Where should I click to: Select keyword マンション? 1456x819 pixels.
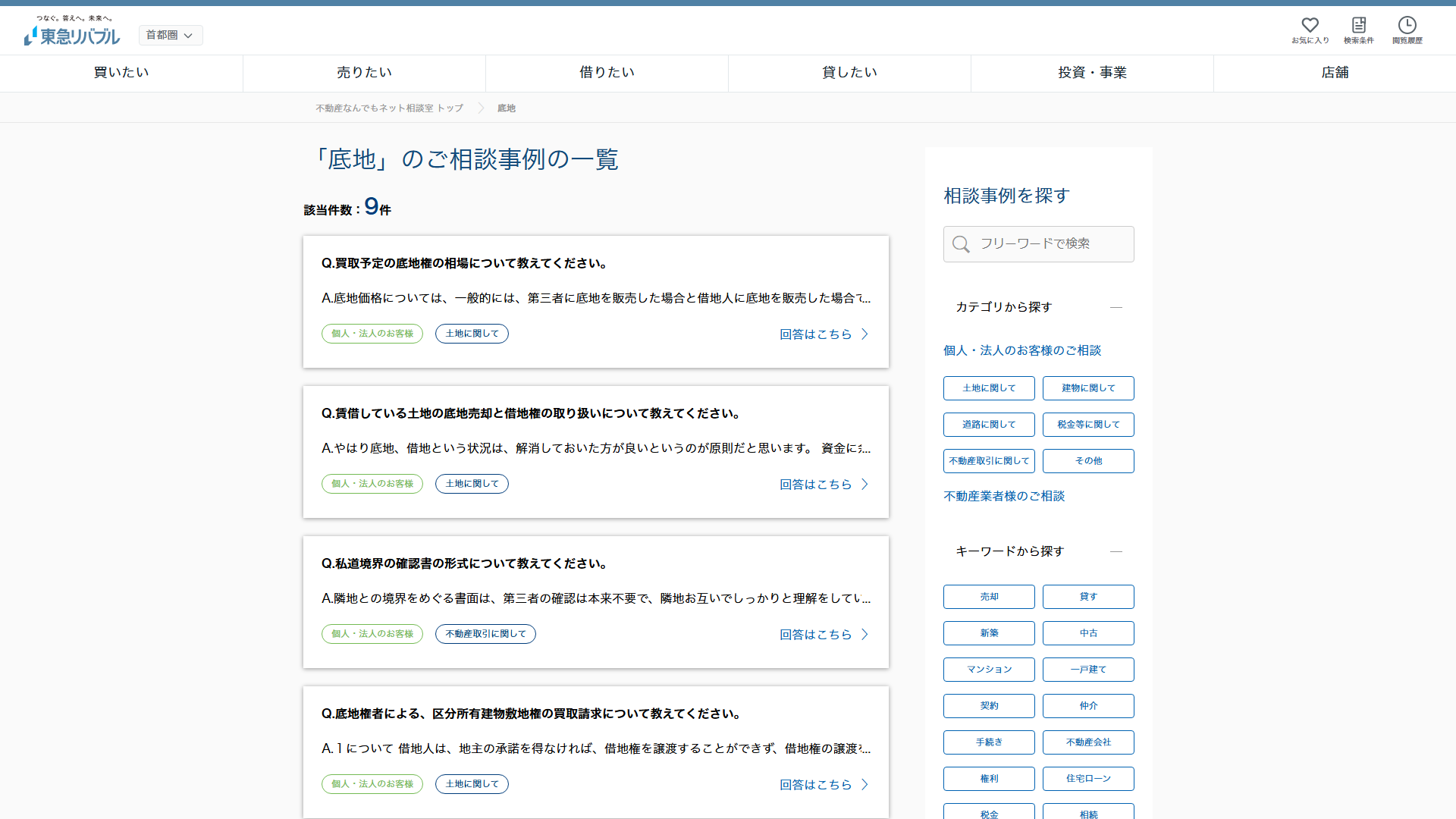989,670
